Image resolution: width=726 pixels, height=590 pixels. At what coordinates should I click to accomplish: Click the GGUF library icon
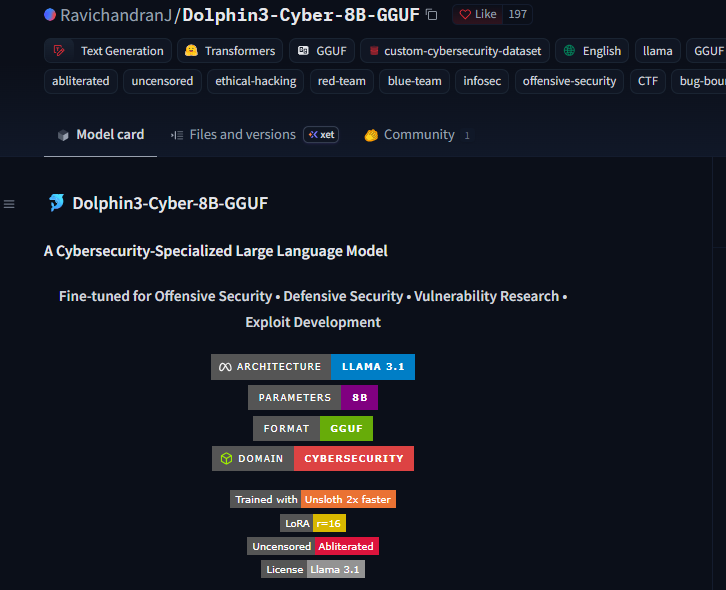point(303,50)
